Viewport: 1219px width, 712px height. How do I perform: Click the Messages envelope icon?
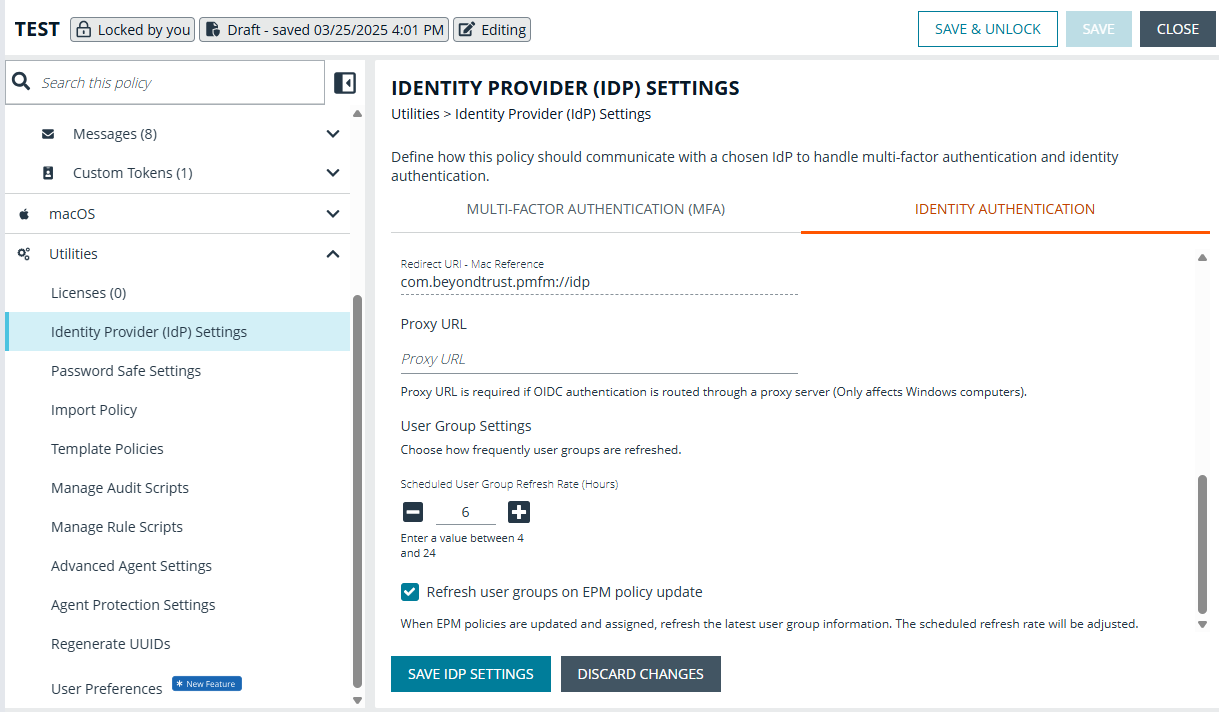point(47,133)
